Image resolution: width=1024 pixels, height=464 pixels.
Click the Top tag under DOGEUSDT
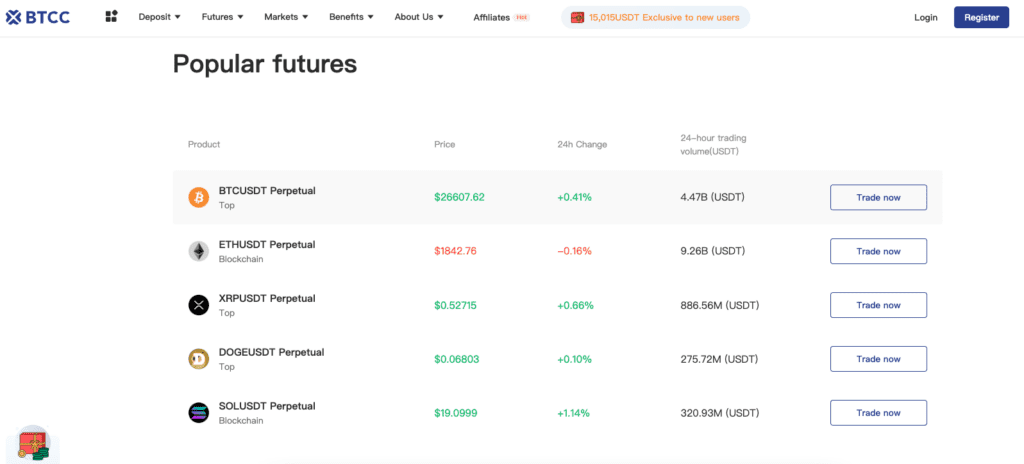pyautogui.click(x=227, y=367)
